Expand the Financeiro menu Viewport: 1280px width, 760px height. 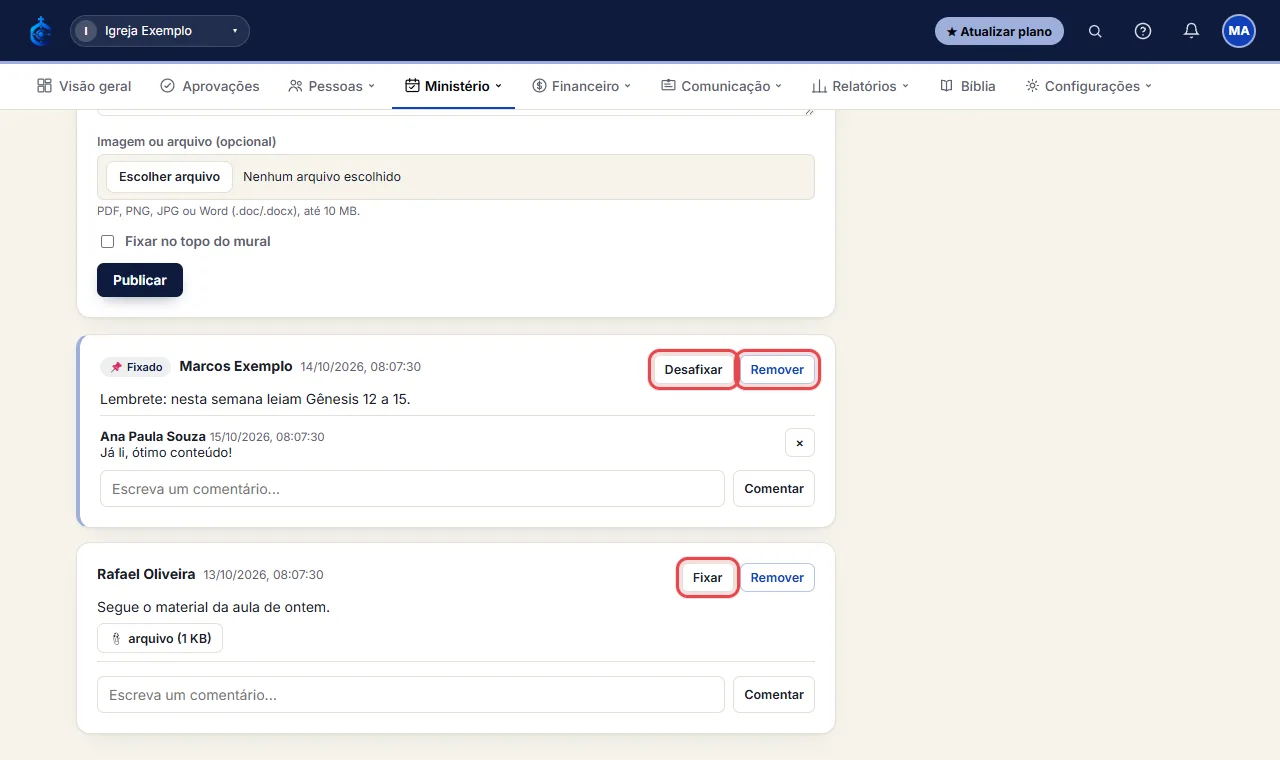coord(581,86)
